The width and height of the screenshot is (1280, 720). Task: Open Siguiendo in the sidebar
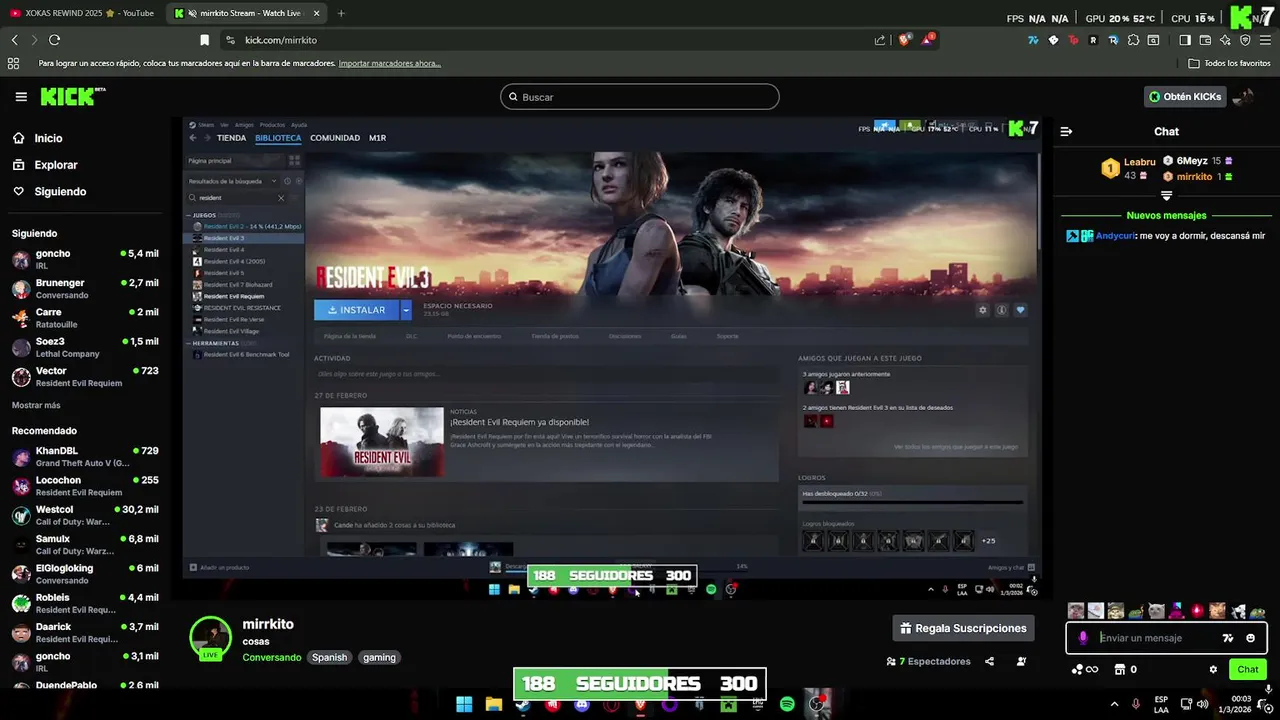coord(60,191)
